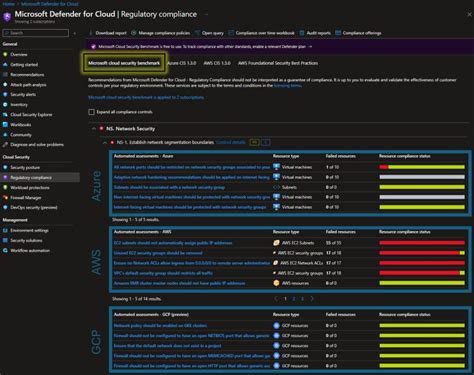The width and height of the screenshot is (474, 375).
Task: Click the Open query icon
Action: tap(197, 33)
